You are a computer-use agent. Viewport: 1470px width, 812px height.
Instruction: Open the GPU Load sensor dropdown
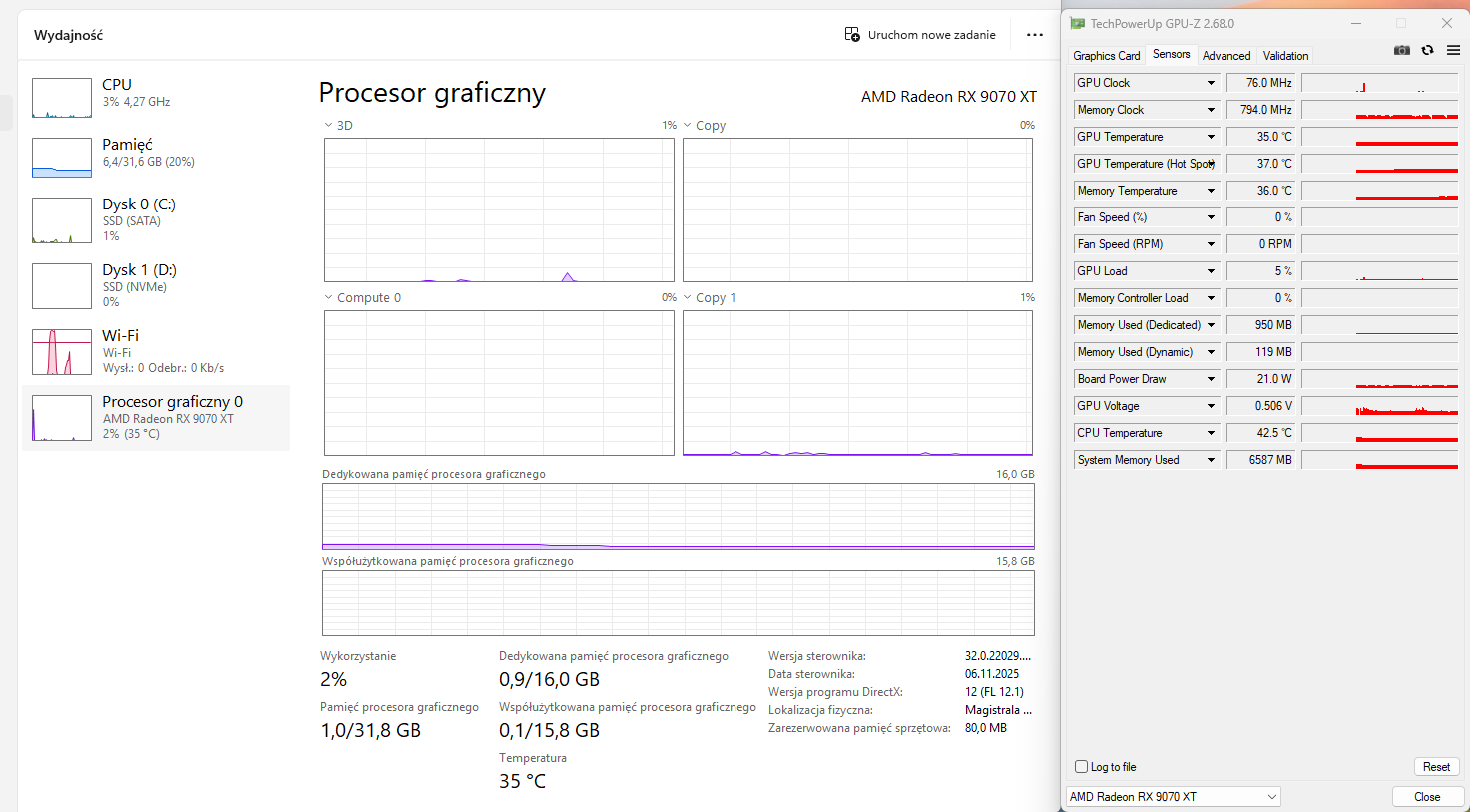pyautogui.click(x=1211, y=271)
